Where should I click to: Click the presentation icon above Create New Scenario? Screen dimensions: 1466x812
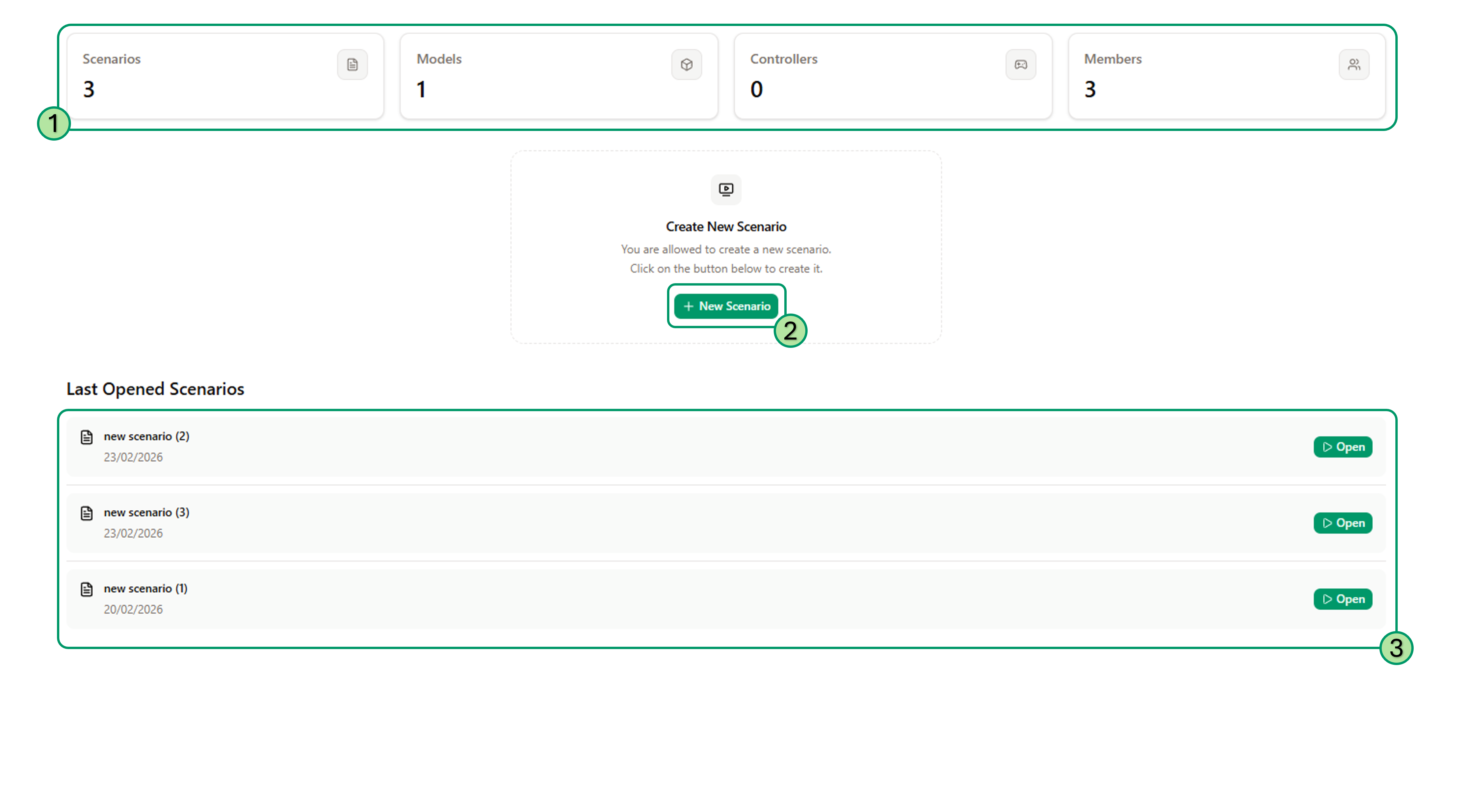point(726,189)
